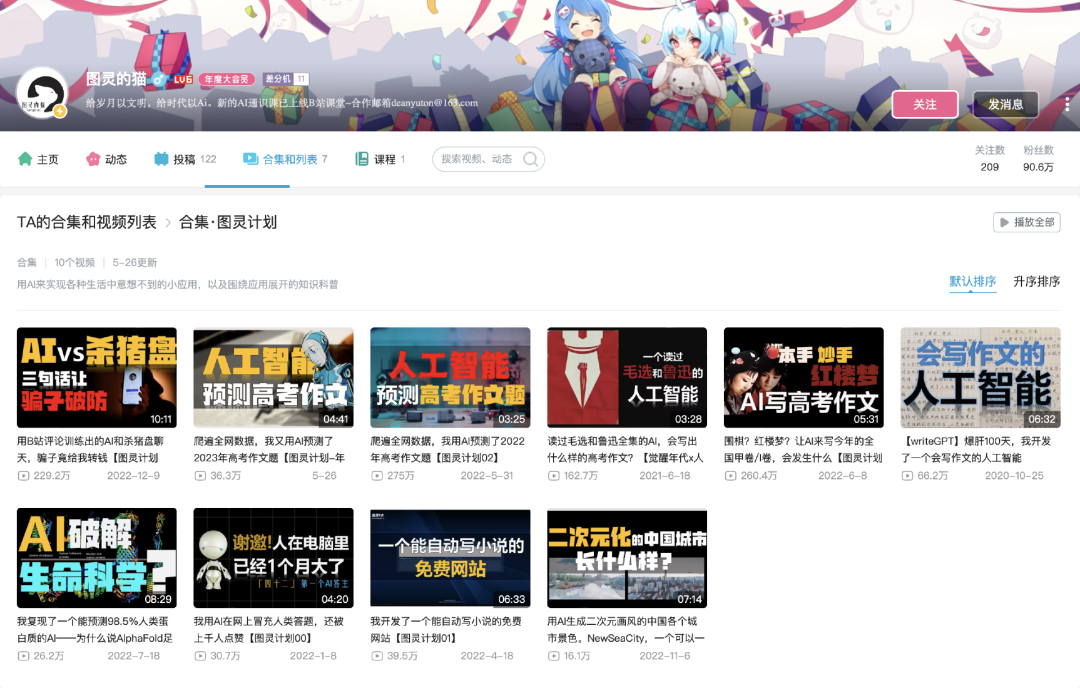Click play count icon beside 39.5万
1080x688 pixels.
tap(377, 656)
